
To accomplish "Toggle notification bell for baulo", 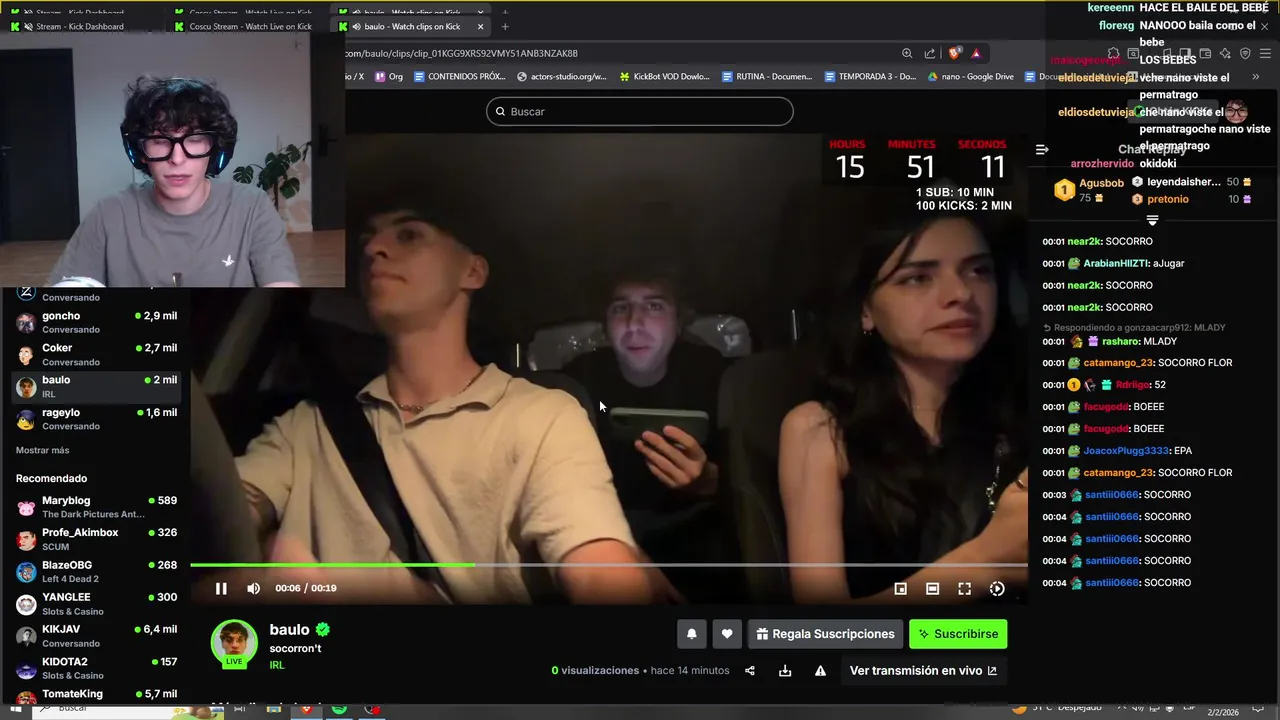I will tap(691, 634).
